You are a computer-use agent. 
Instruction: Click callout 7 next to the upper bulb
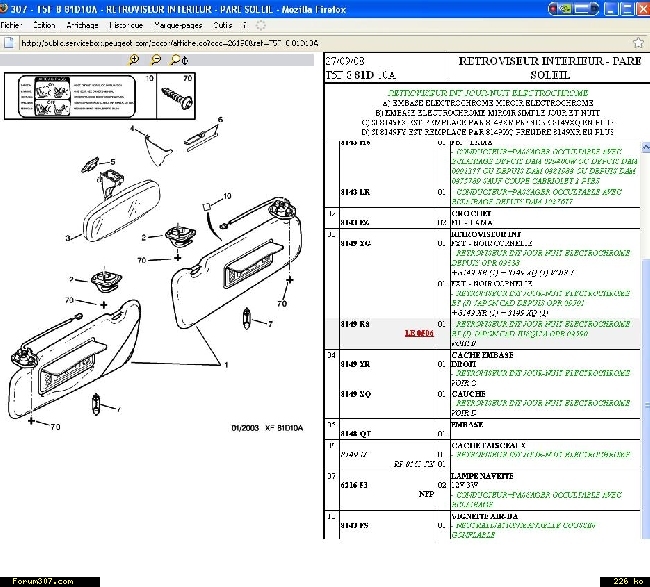(270, 324)
